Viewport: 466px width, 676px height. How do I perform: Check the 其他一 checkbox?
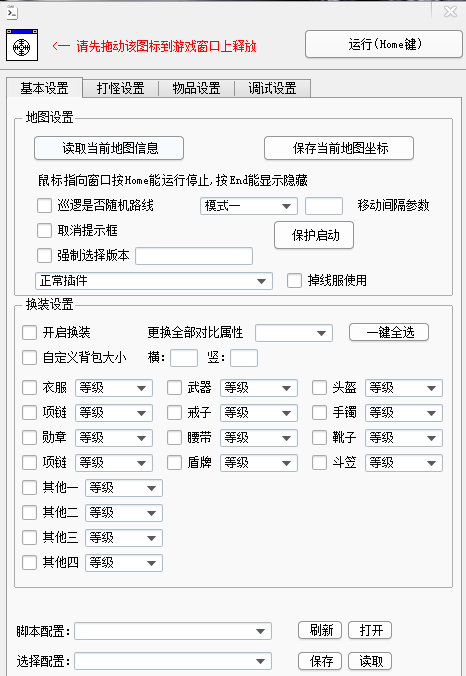click(29, 488)
